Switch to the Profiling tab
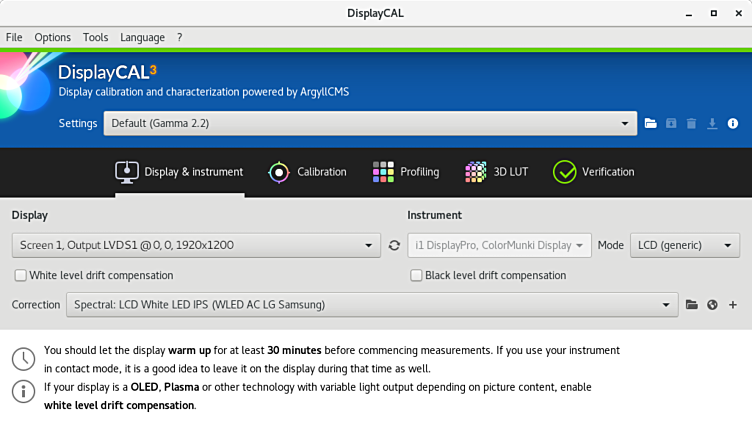The image size is (752, 423). [405, 172]
